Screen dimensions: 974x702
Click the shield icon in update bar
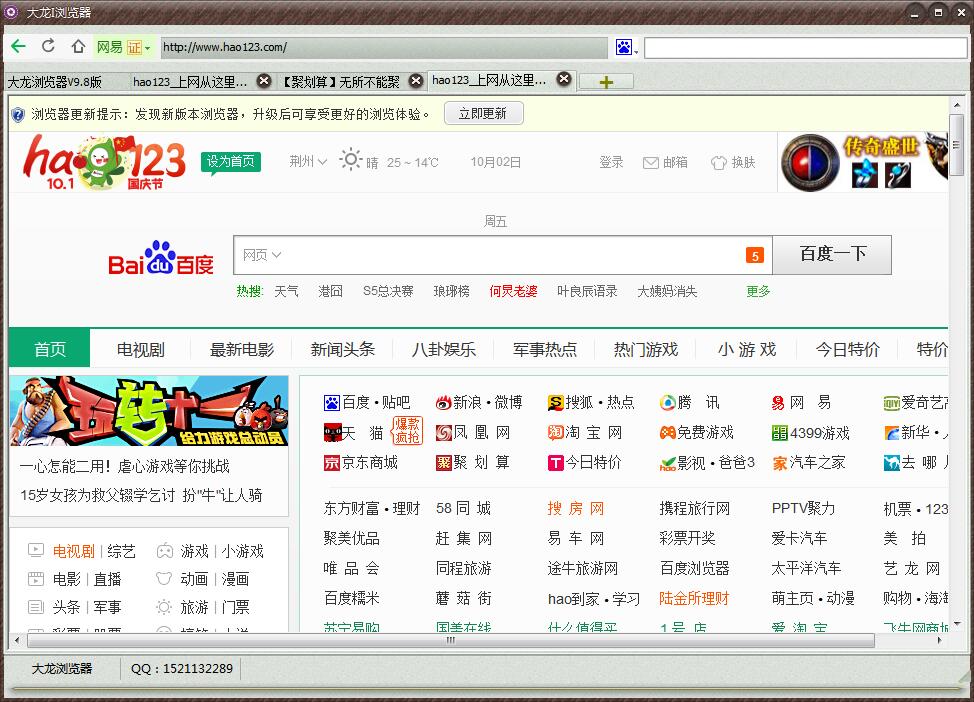coord(18,114)
